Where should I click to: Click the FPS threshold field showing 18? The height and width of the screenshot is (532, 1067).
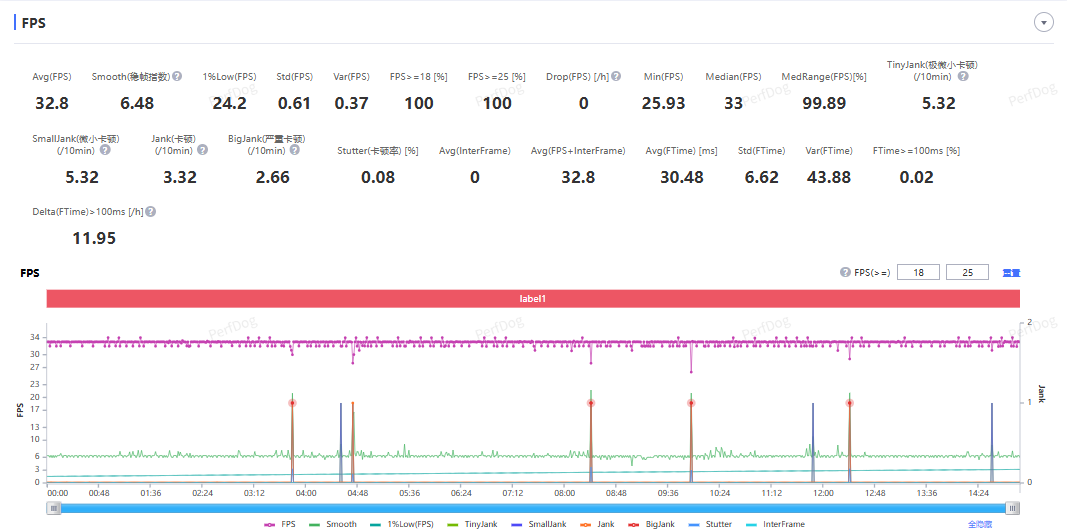tap(918, 272)
